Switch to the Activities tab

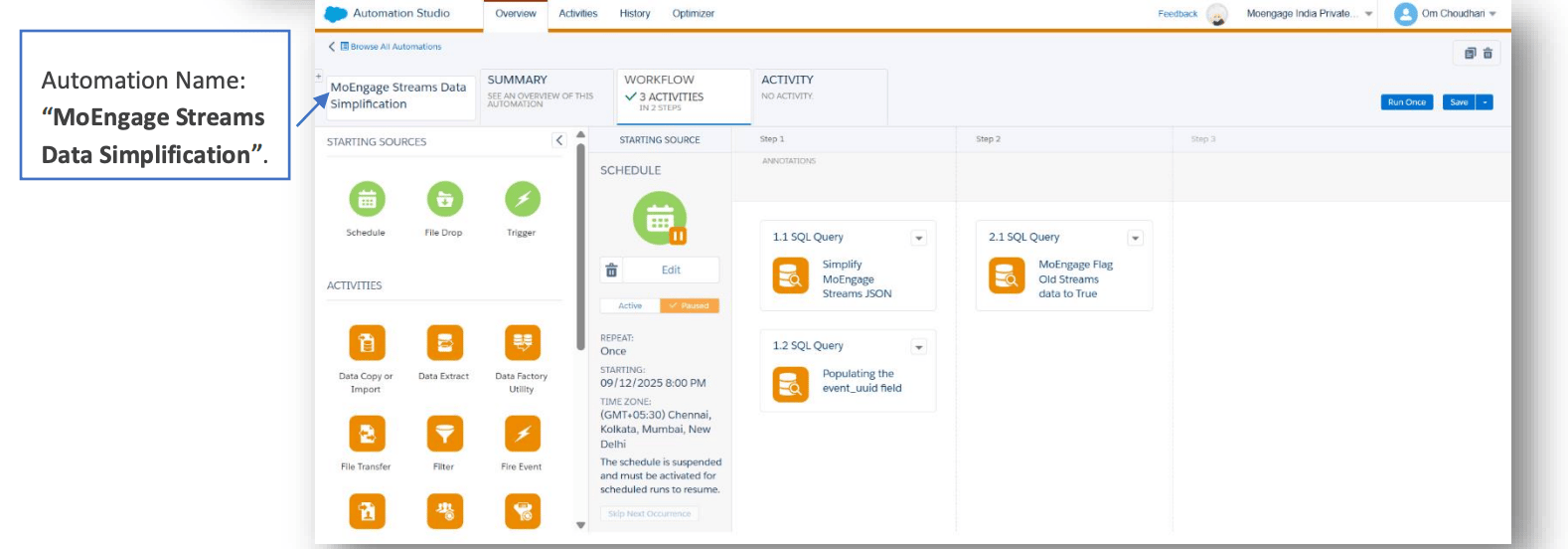tap(578, 14)
